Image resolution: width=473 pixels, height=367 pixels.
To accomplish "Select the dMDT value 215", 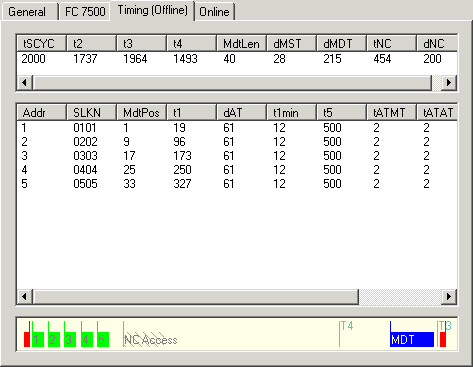I will point(332,59).
